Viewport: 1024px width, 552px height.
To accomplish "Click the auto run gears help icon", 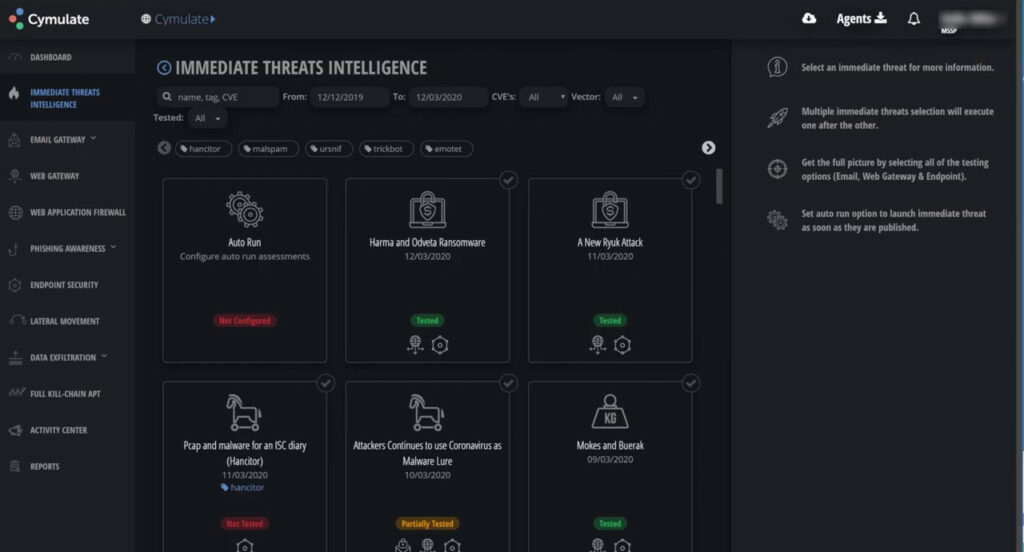I will (777, 220).
